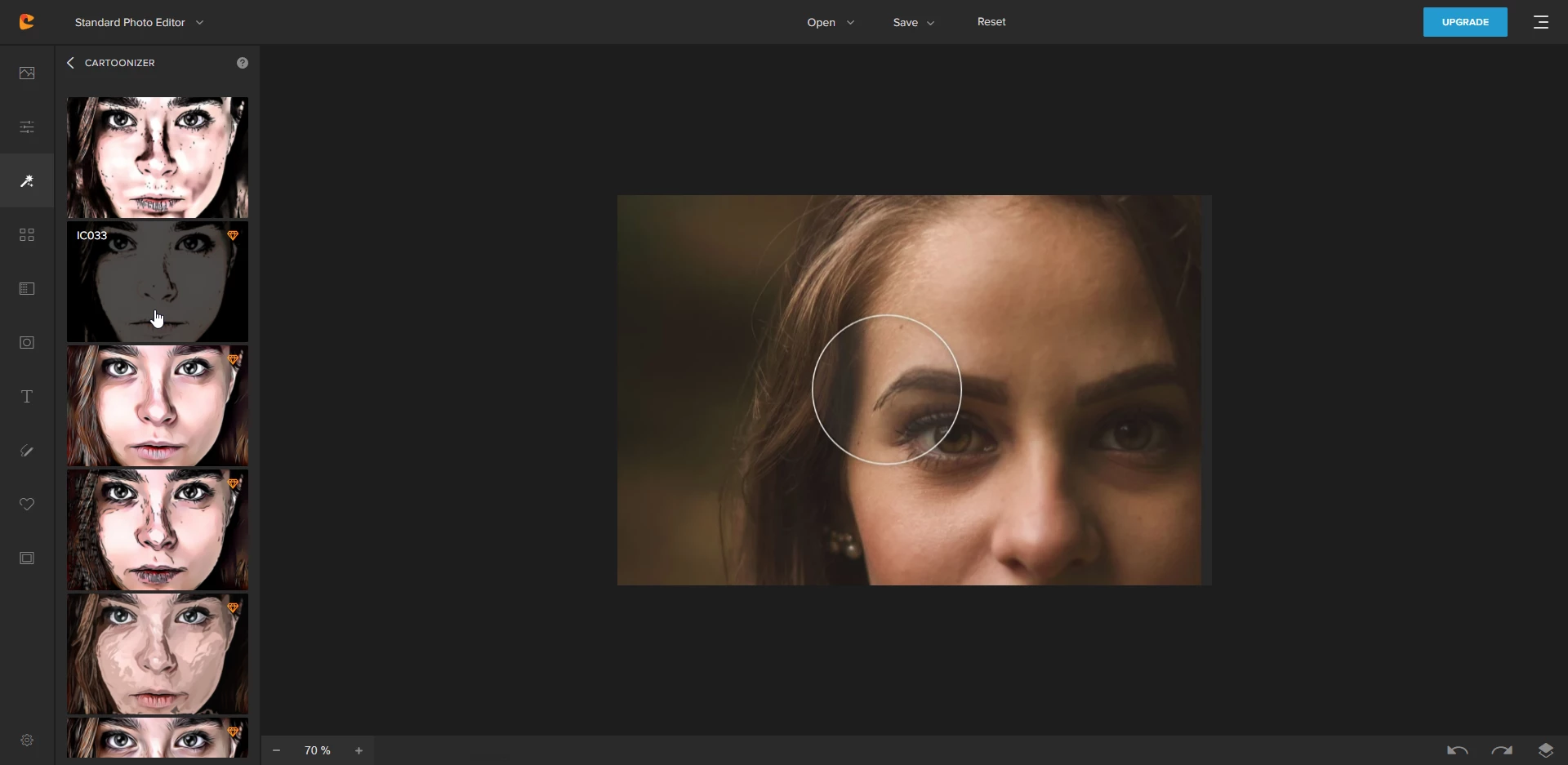Apply the first black-and-white cartoon effect thumbnail

pyautogui.click(x=158, y=158)
